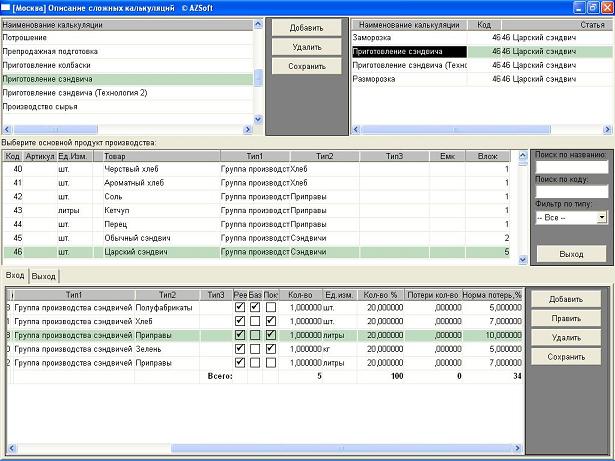
Task: Click scroll left arrow of input table
Action: click(12, 448)
